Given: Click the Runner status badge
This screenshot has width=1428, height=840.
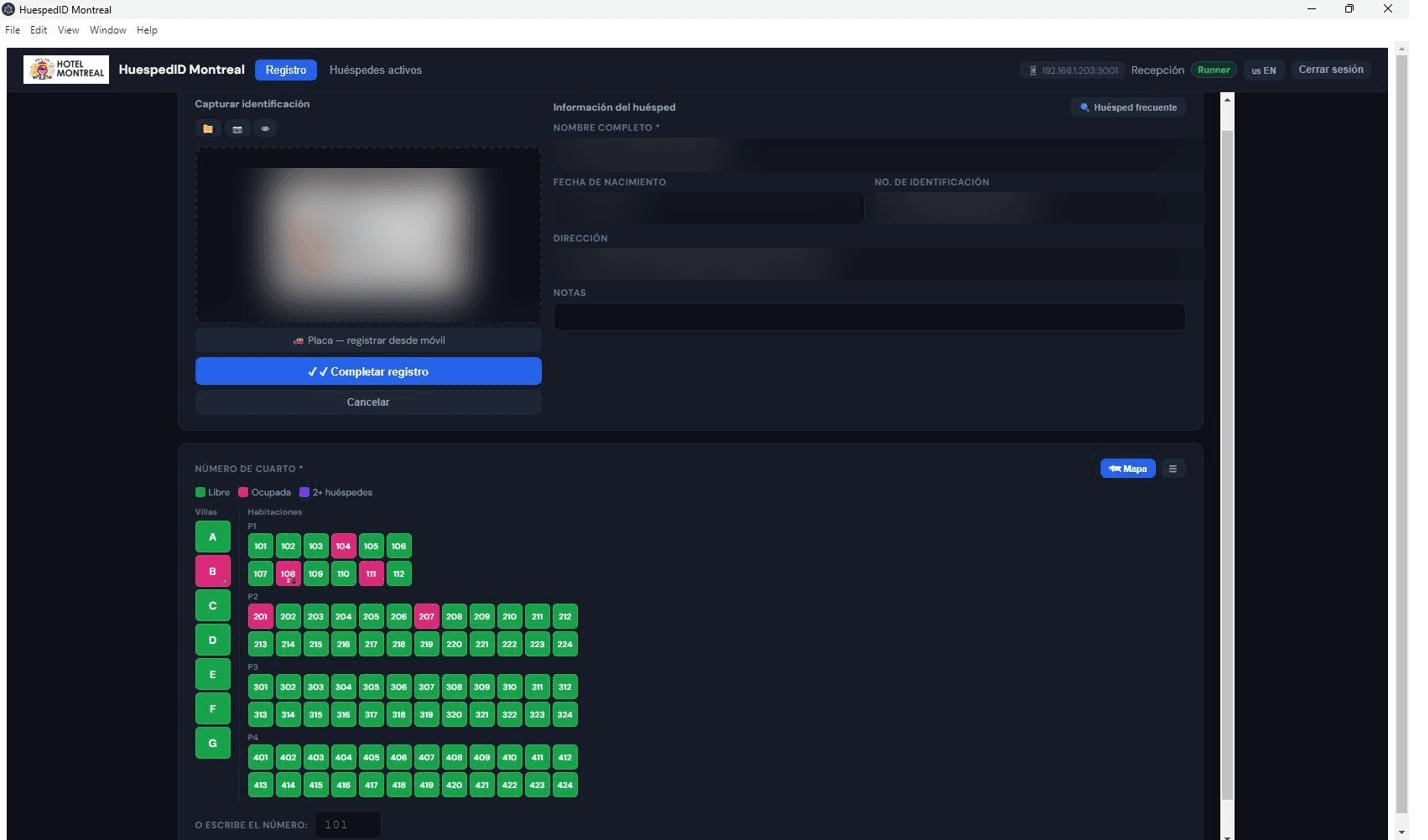Looking at the screenshot, I should pos(1213,70).
